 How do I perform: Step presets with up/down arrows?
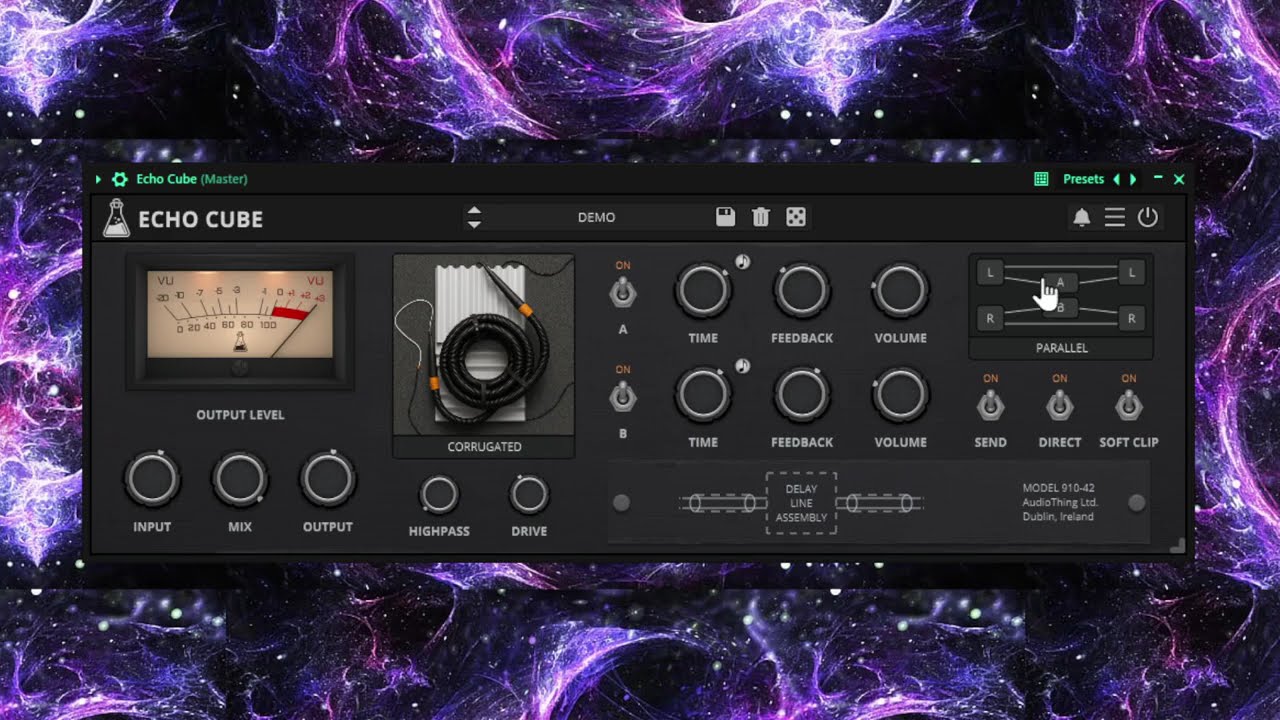click(474, 217)
